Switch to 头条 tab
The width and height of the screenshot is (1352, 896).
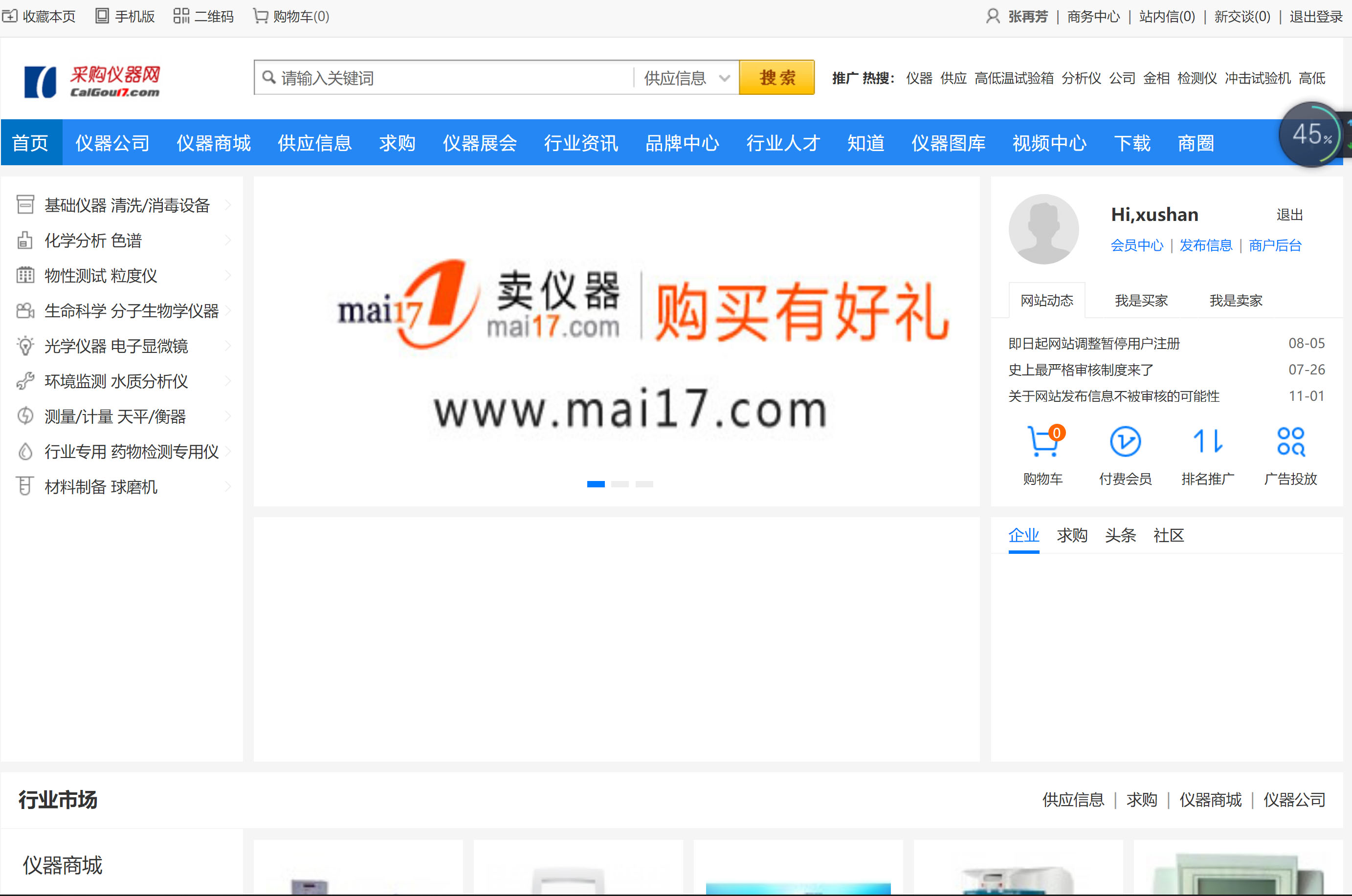[1120, 535]
